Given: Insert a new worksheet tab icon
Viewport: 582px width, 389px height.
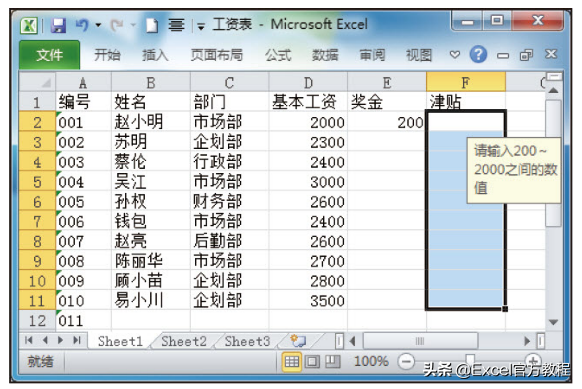Looking at the screenshot, I should (x=298, y=340).
